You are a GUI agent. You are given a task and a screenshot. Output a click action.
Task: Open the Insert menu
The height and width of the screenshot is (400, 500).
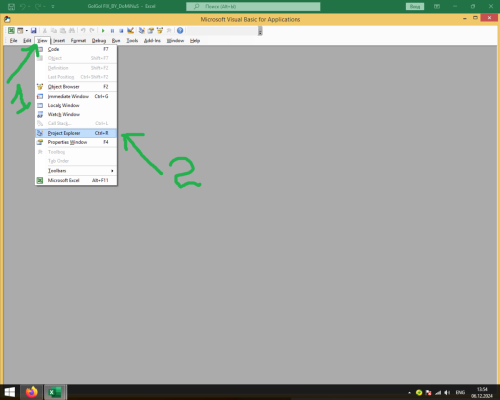[x=59, y=41]
